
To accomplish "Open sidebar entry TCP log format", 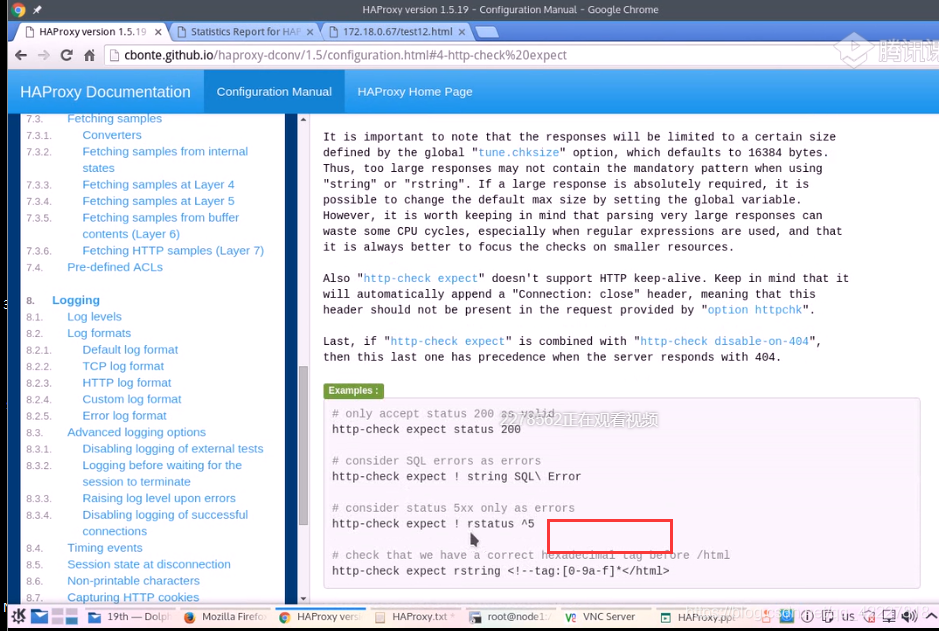I will pos(123,366).
